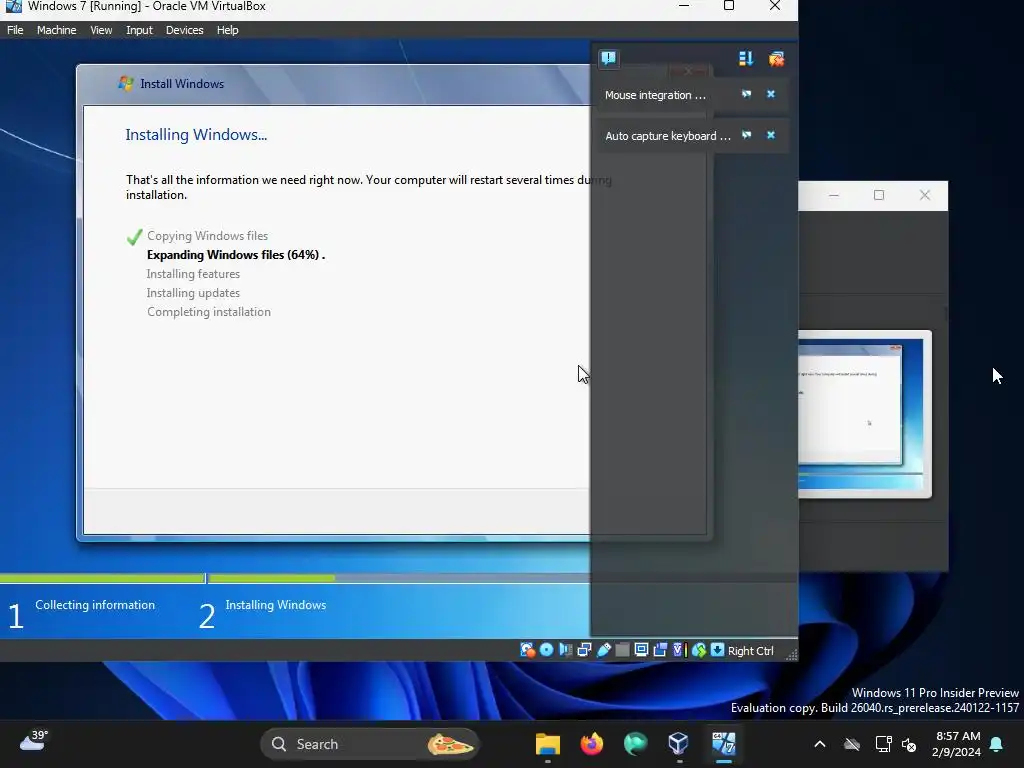Click the virtualization CPU load status icon
Screen dimensions: 1024x768
pyautogui.click(x=680, y=650)
